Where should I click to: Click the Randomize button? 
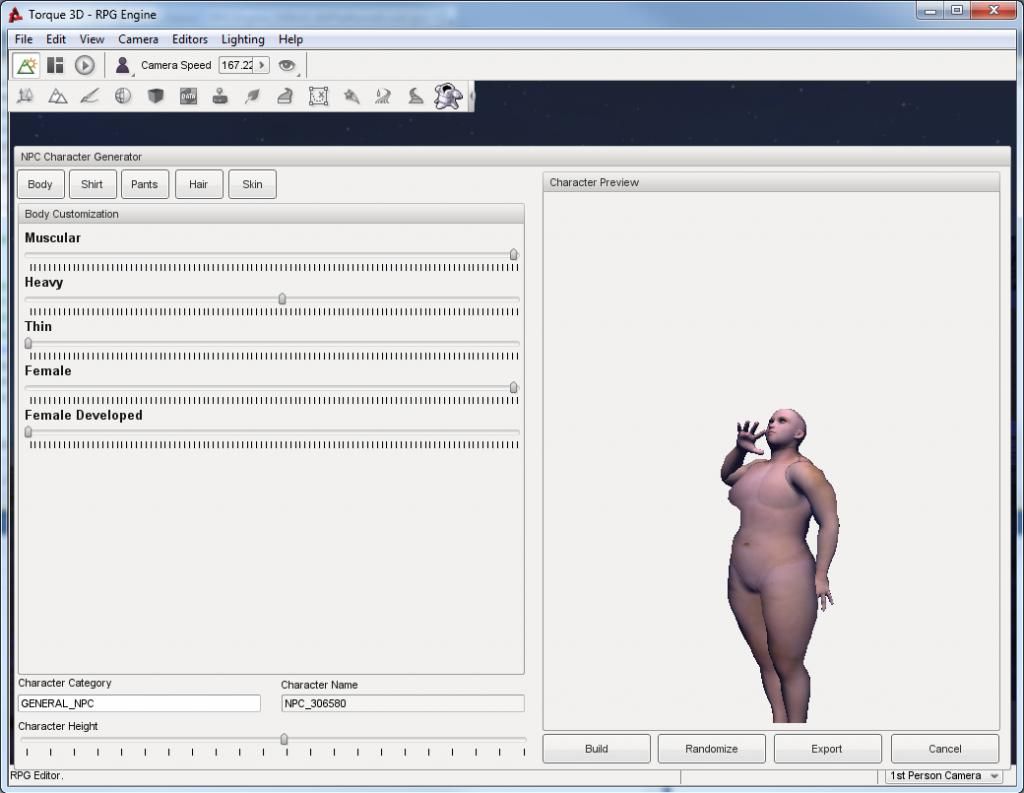click(711, 749)
